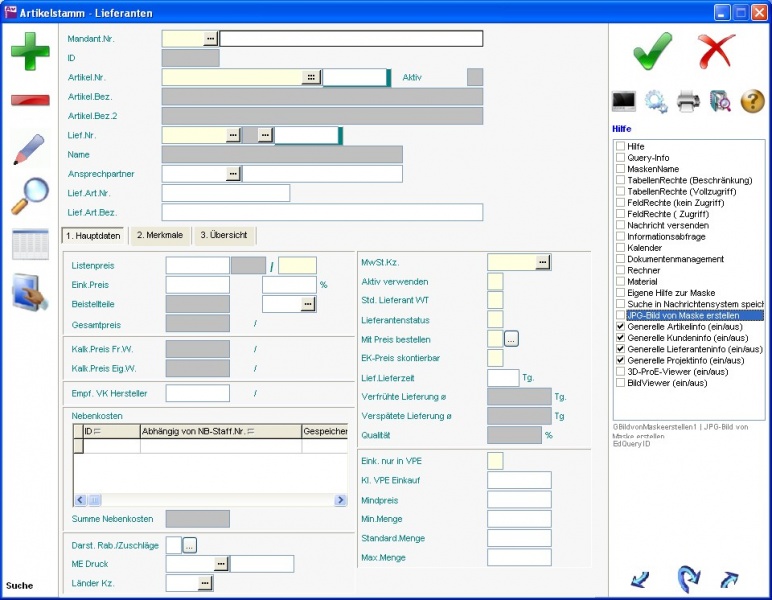Select the pencil edit icon
This screenshot has width=772, height=600.
pyautogui.click(x=29, y=149)
